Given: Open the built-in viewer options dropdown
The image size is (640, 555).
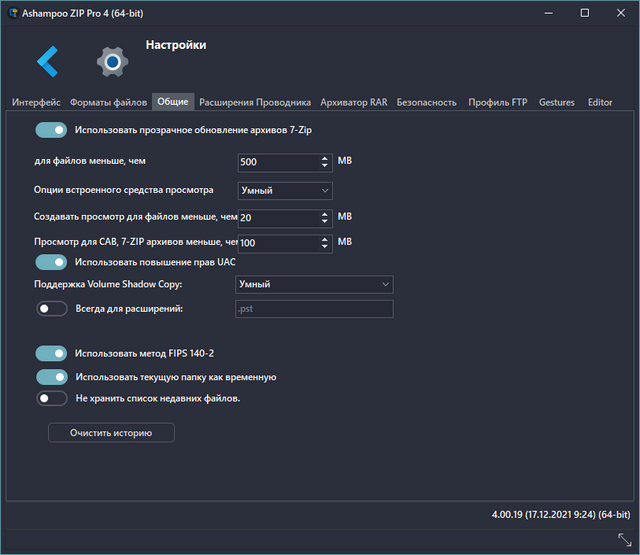Looking at the screenshot, I should 285,190.
